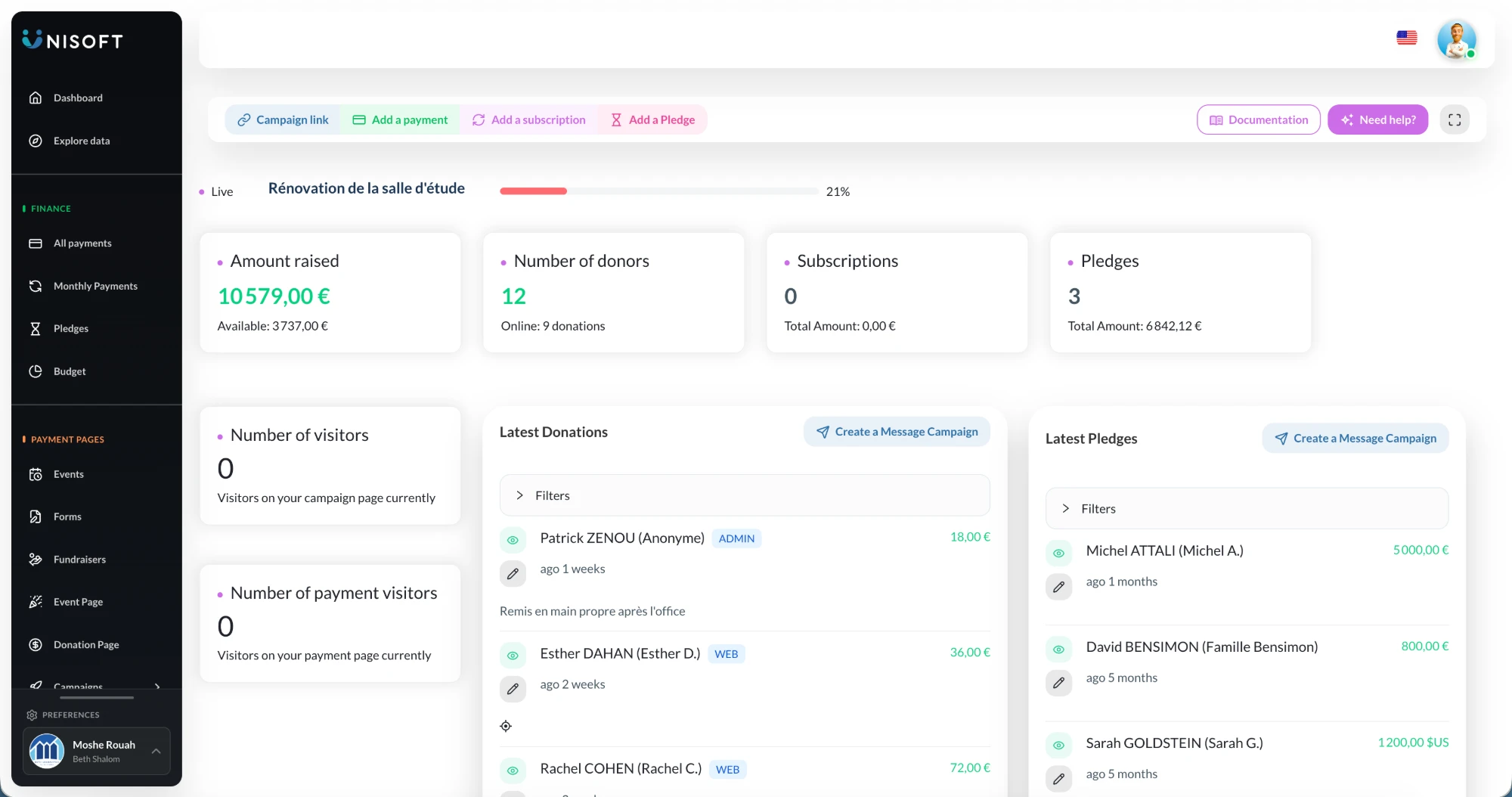Open Fundraisers menu item

tap(79, 560)
